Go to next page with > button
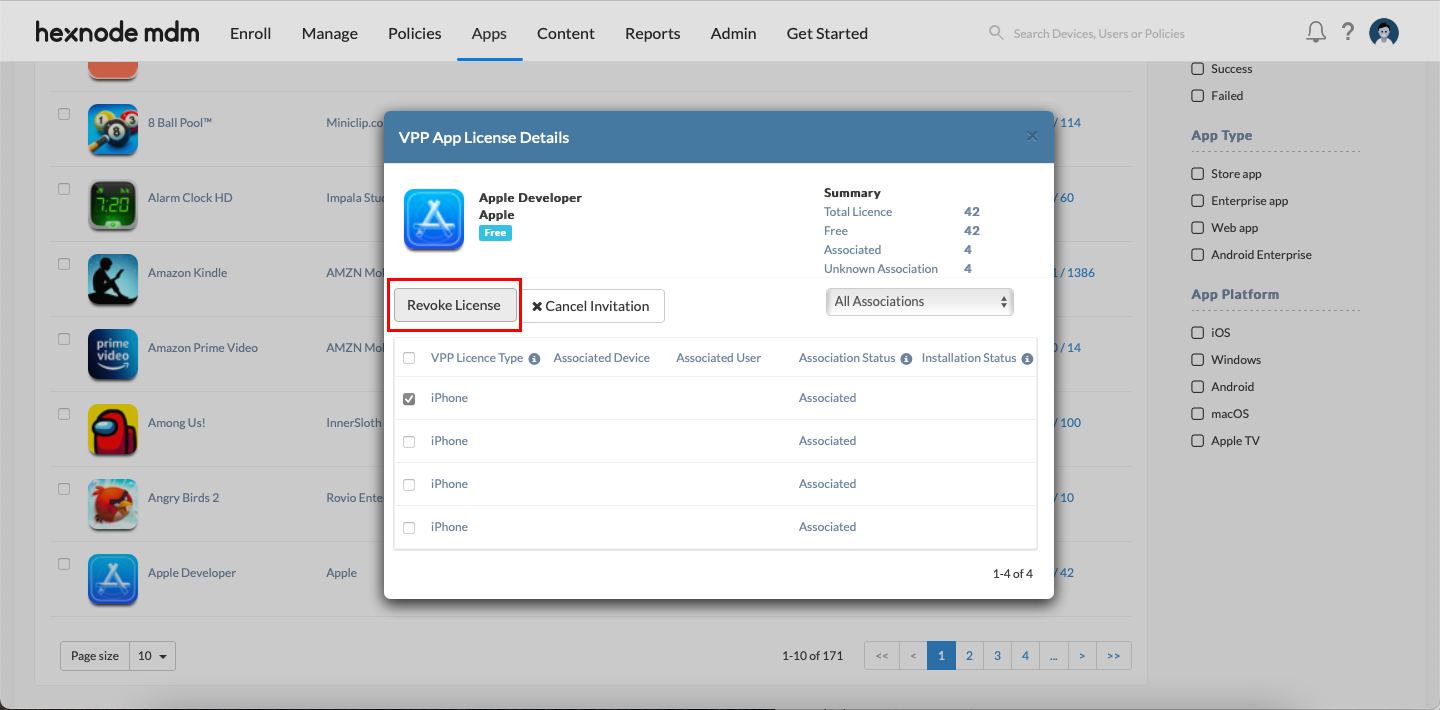 1082,656
